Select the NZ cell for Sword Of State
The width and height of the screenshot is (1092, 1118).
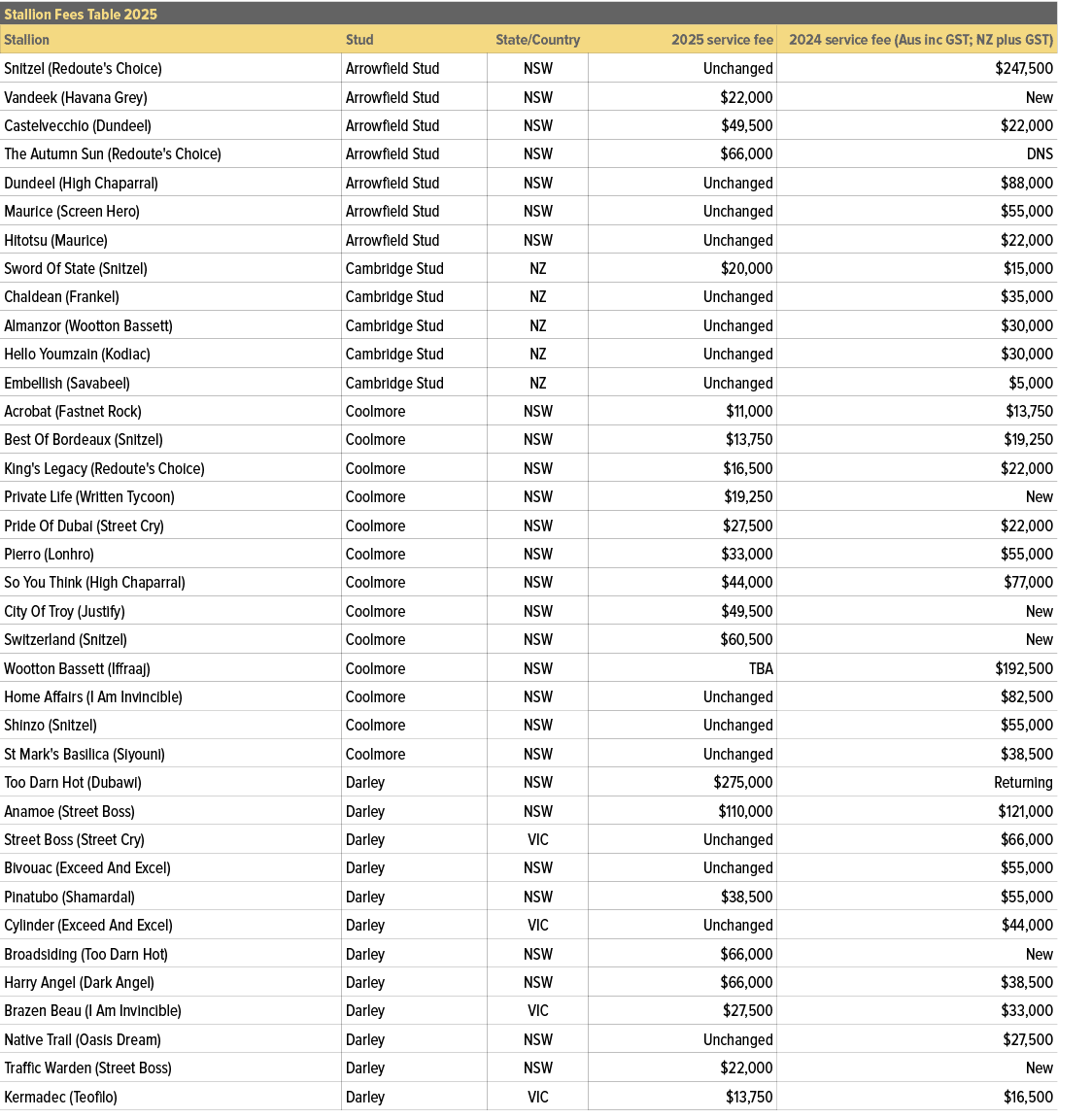538,268
